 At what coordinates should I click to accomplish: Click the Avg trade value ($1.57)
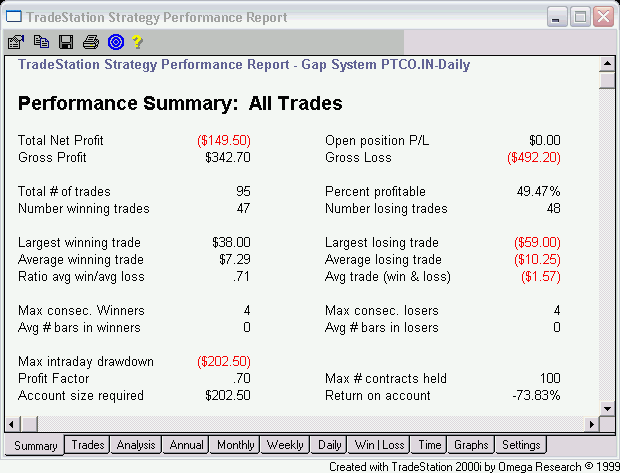(541, 276)
